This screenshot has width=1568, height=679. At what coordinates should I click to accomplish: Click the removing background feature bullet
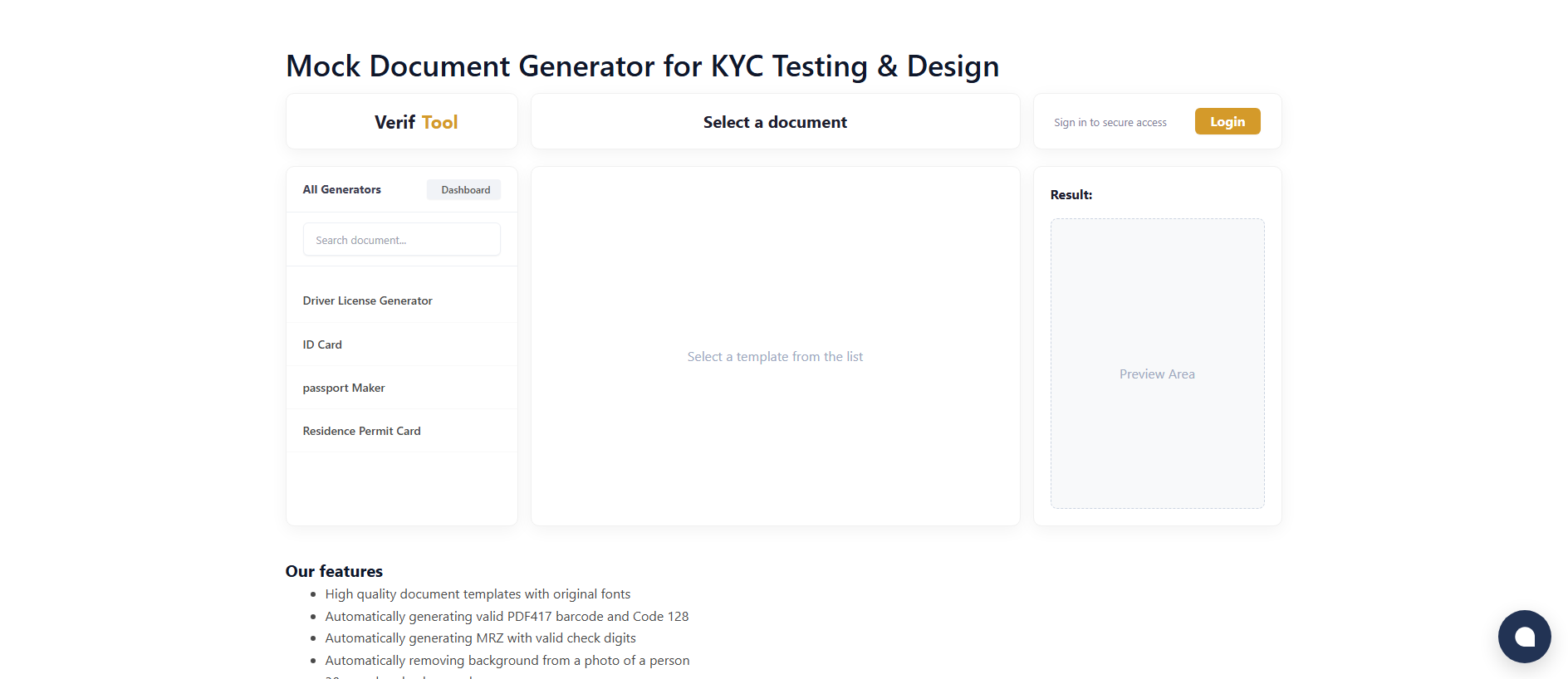click(507, 661)
